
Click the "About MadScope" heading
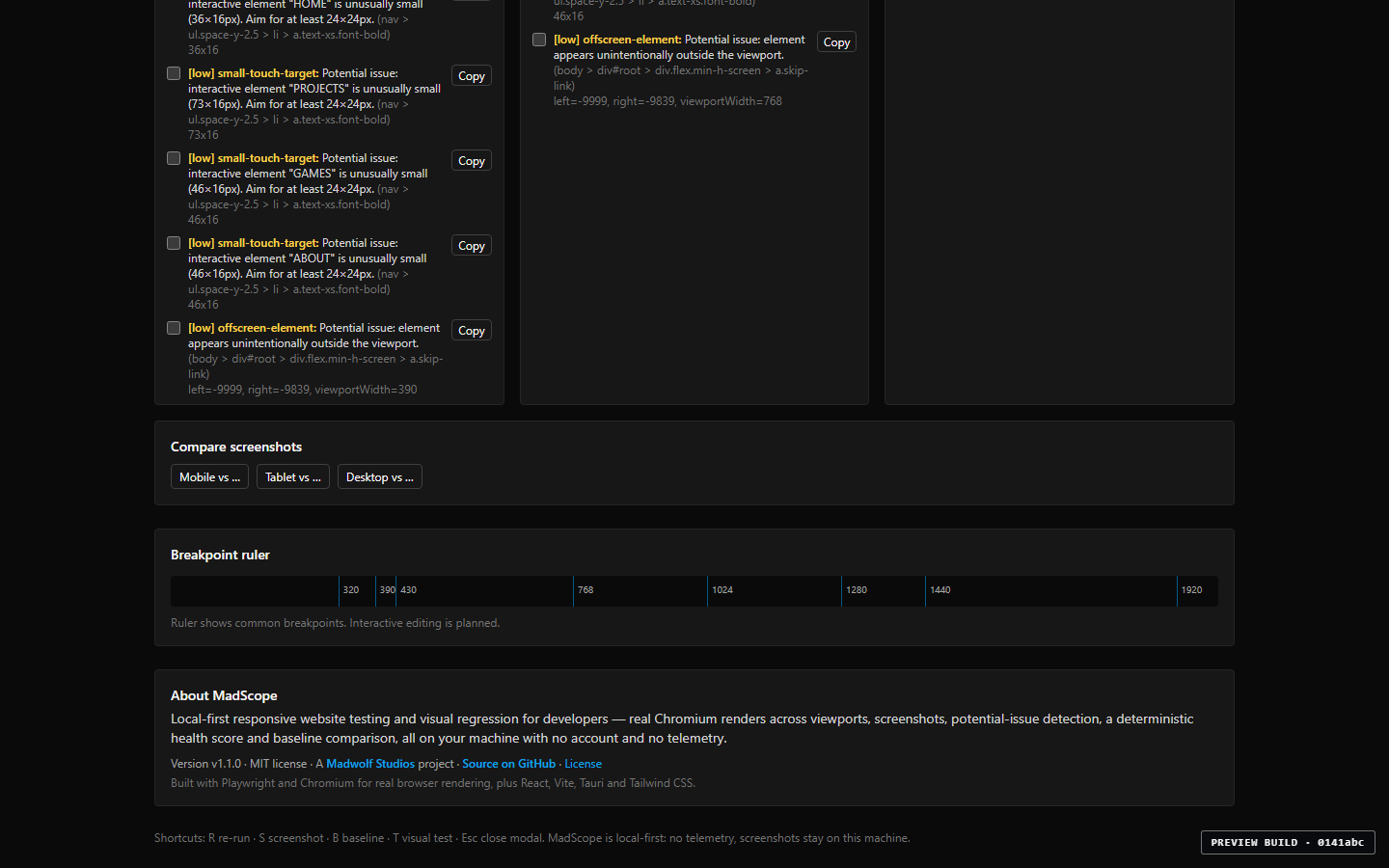point(224,695)
